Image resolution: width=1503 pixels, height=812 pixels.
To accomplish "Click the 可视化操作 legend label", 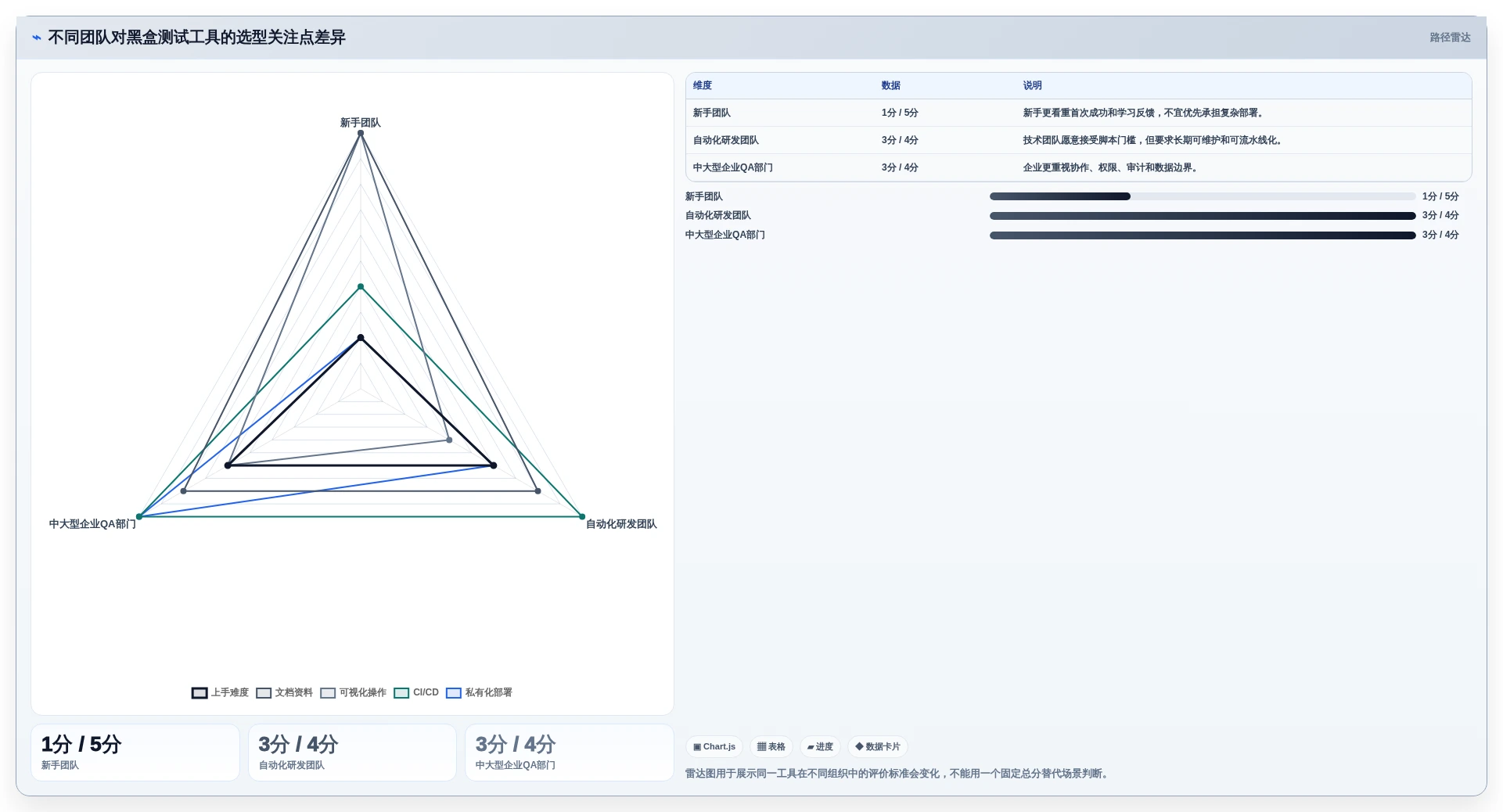I will pyautogui.click(x=363, y=693).
